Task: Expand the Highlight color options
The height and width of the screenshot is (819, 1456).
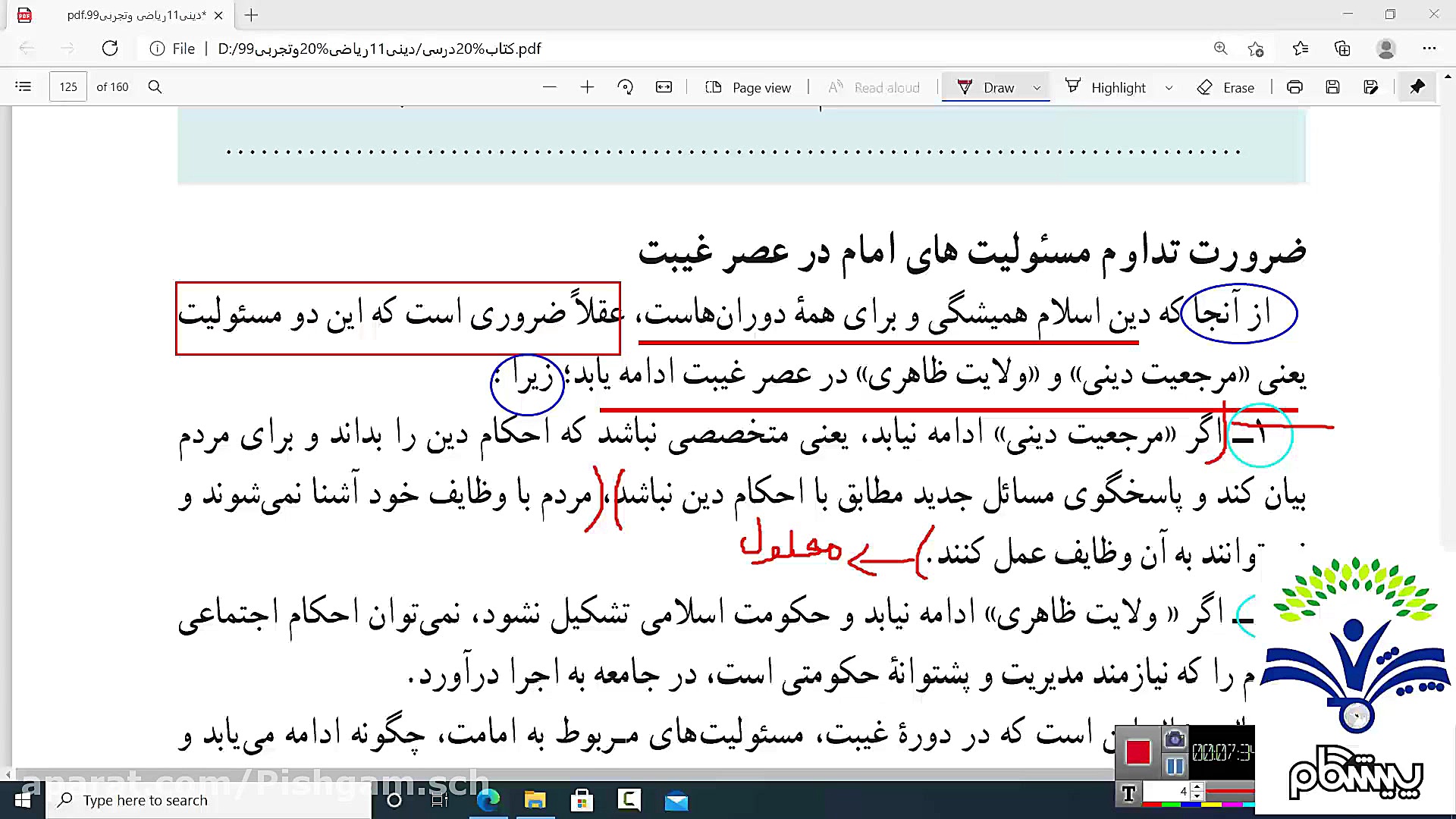Action: pyautogui.click(x=1169, y=86)
